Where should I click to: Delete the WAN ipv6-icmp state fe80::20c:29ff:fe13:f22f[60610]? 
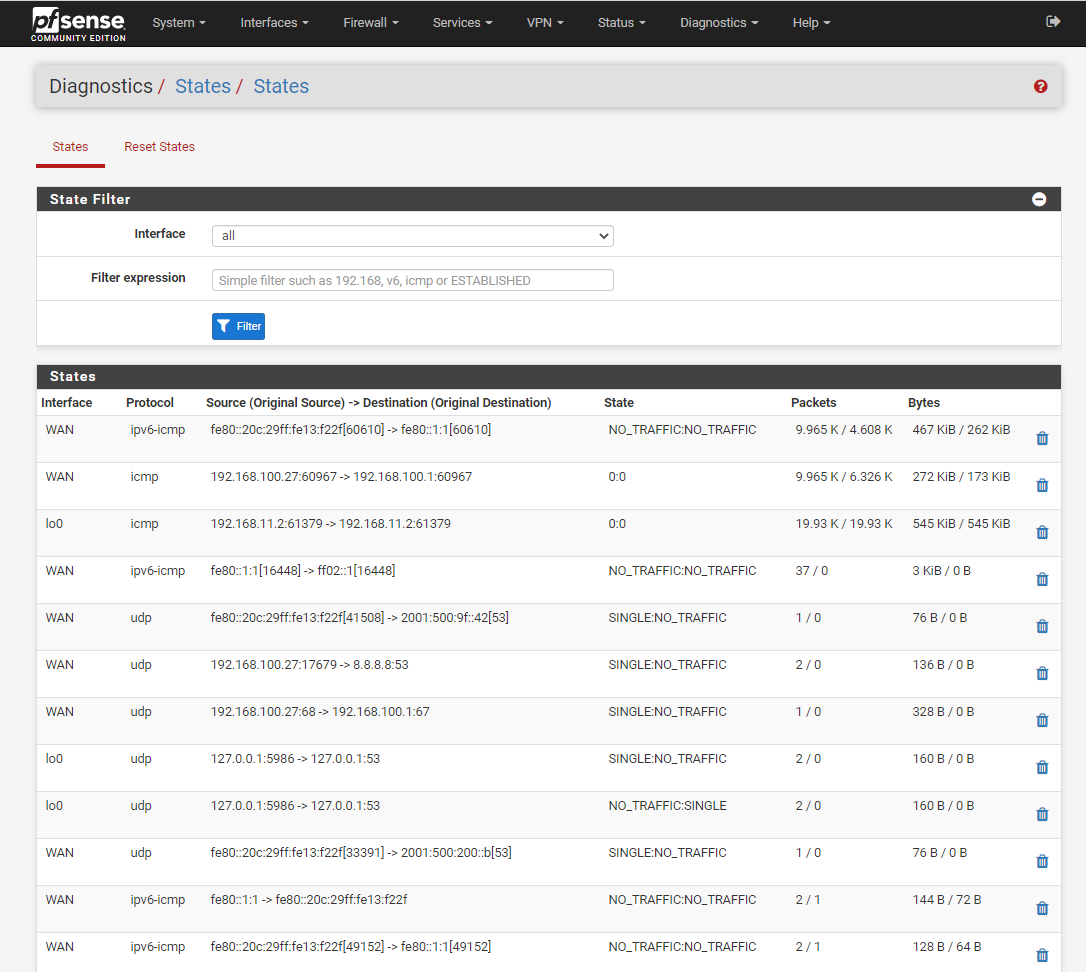click(1042, 439)
